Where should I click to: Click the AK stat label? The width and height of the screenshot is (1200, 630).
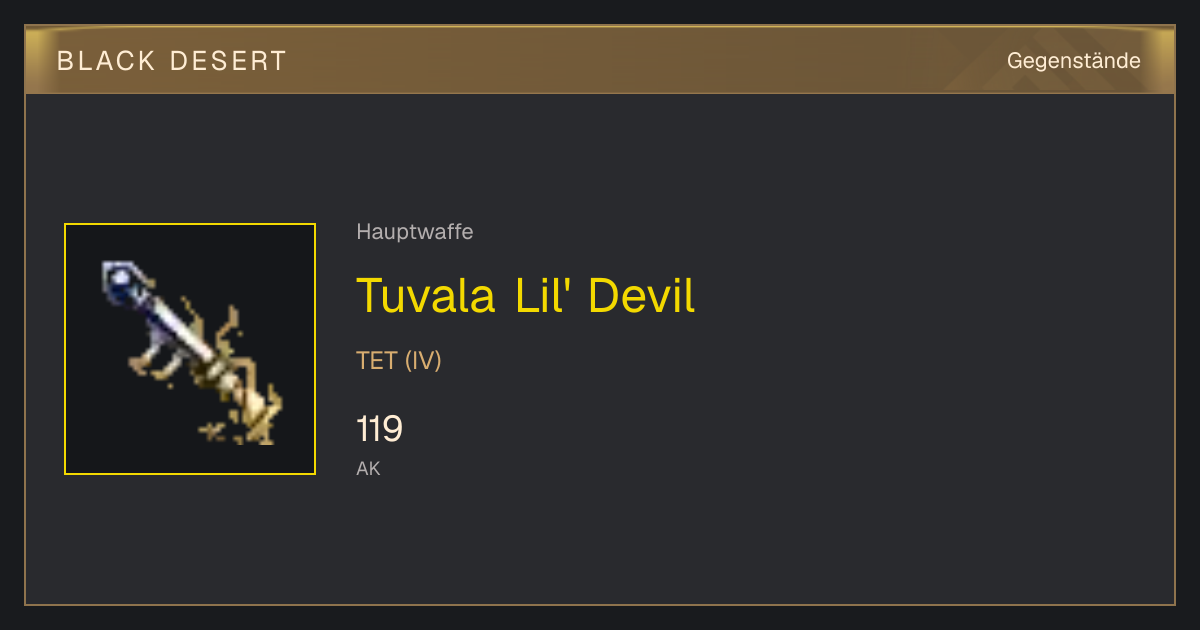point(368,468)
